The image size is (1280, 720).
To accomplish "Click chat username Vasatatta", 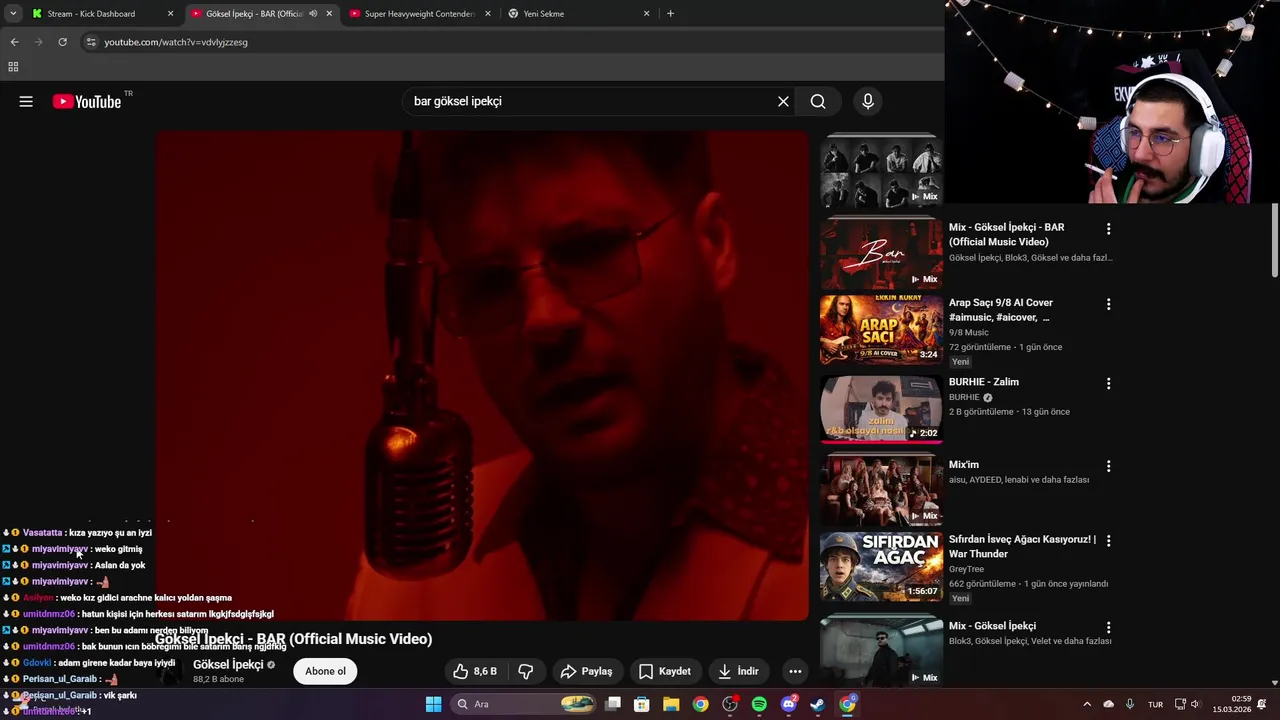I will click(42, 533).
